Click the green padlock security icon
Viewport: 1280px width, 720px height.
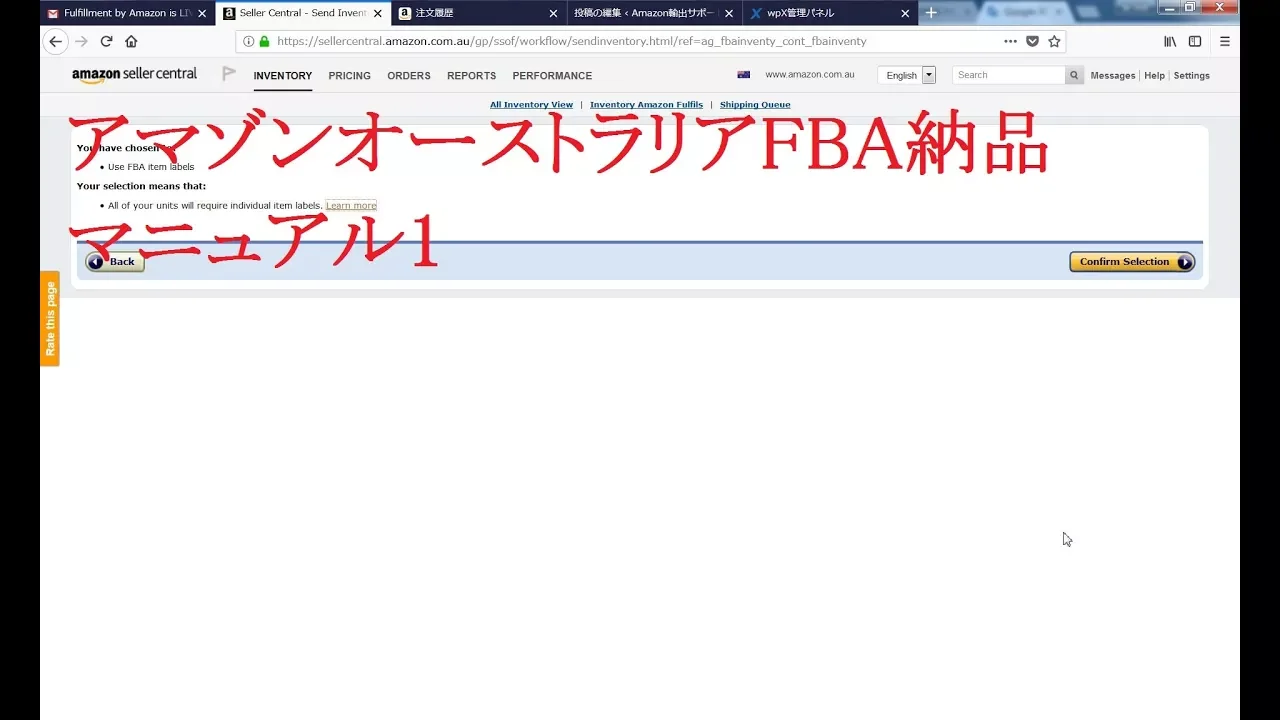264,41
